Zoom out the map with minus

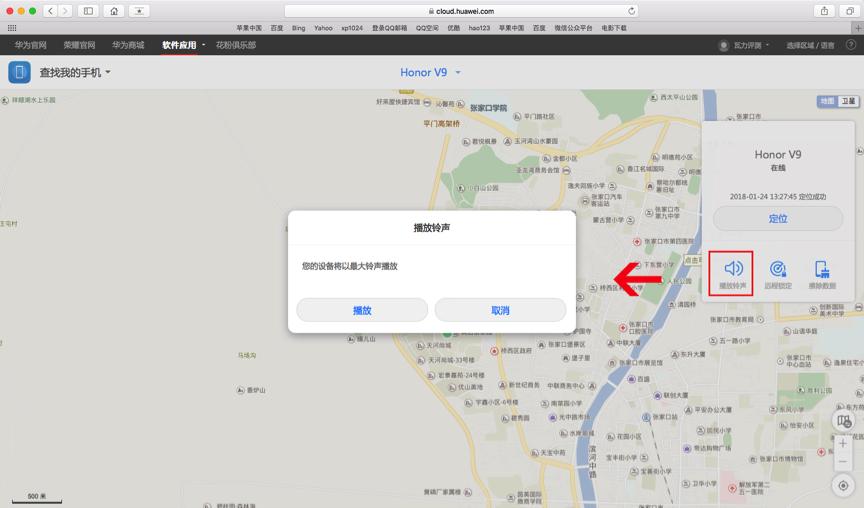843,461
